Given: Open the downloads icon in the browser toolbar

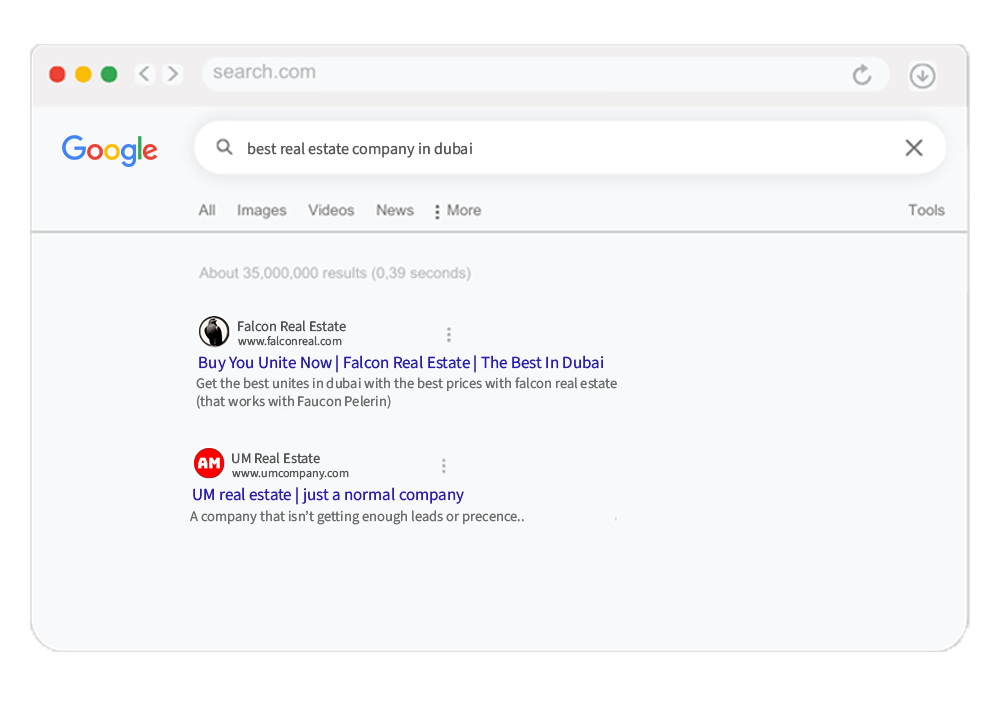Looking at the screenshot, I should (922, 76).
